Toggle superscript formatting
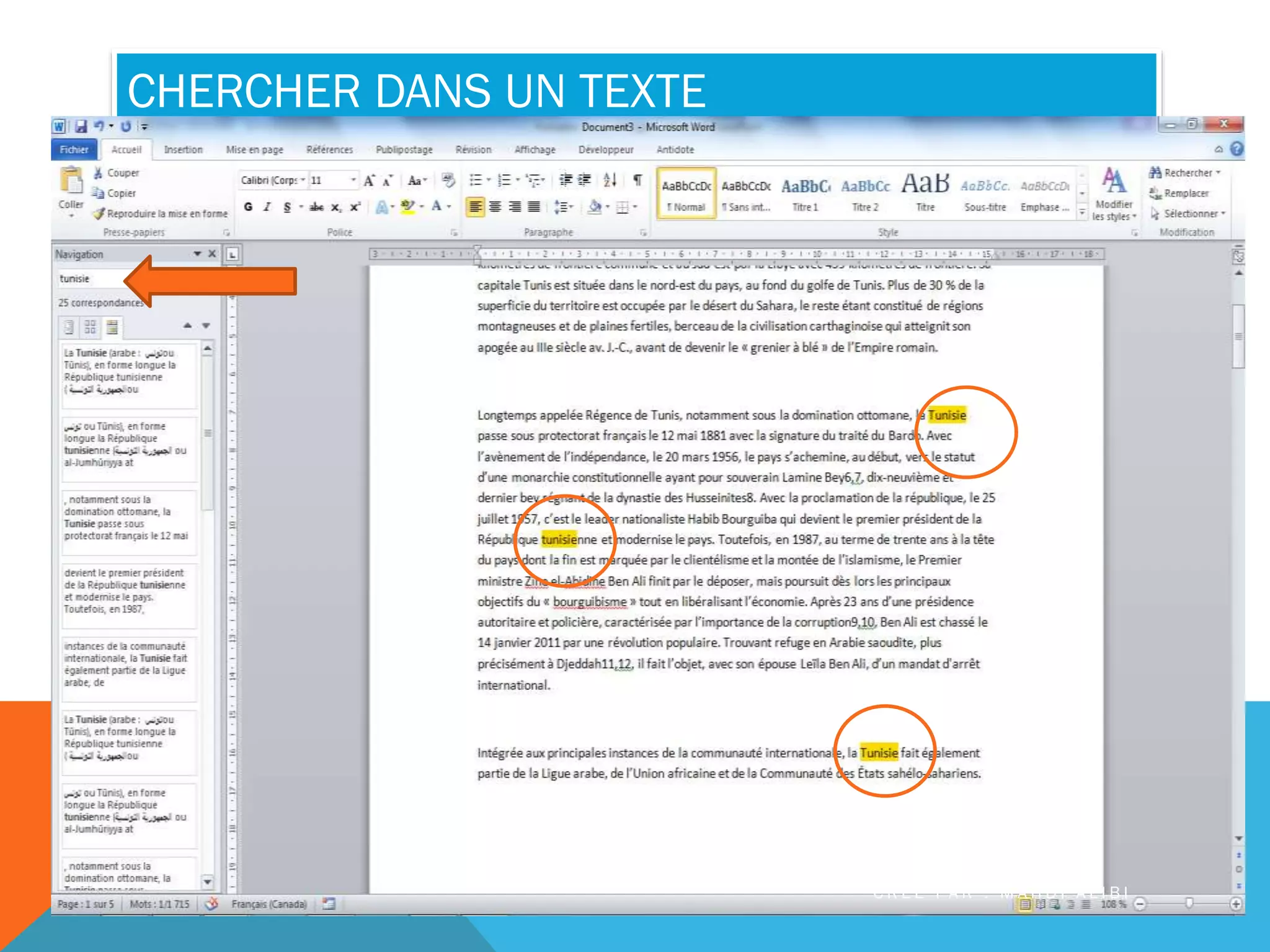1270x952 pixels. (355, 207)
